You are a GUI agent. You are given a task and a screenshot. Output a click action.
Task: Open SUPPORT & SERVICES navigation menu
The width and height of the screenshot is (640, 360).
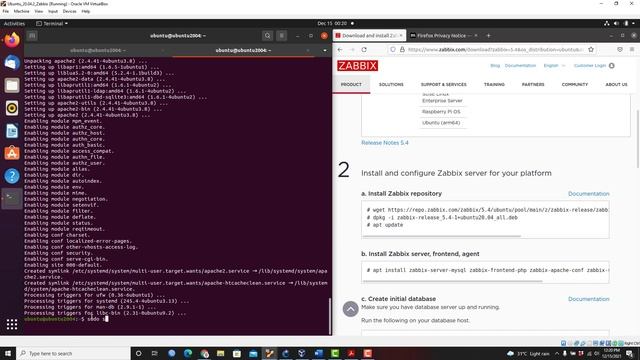444,84
